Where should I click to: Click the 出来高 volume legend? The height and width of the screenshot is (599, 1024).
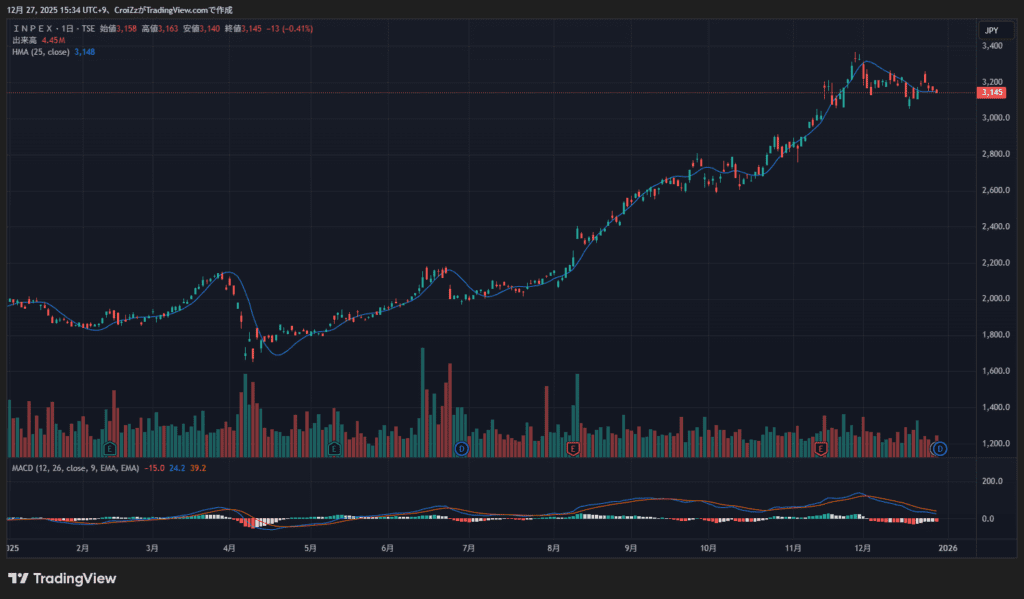point(24,40)
